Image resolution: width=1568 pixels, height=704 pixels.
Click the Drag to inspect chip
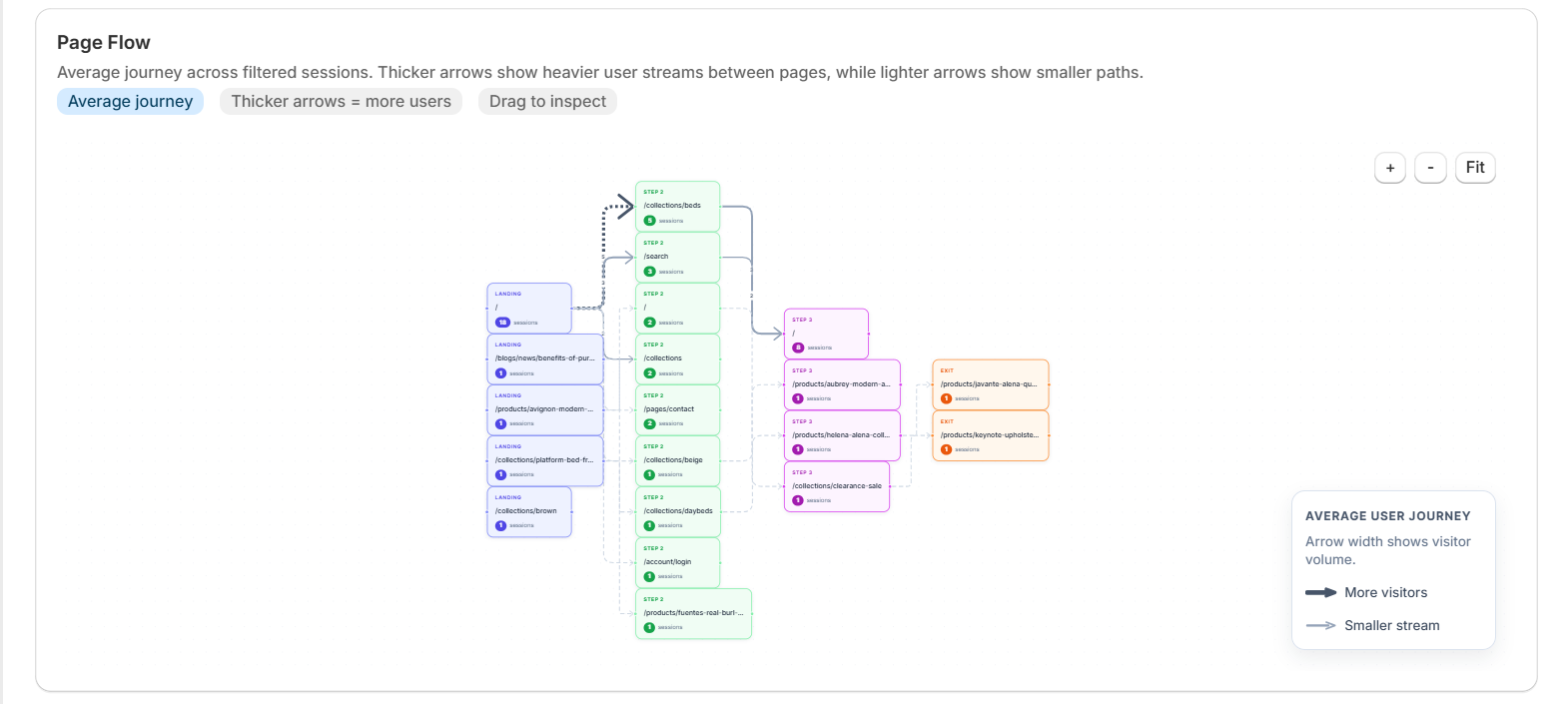(x=547, y=102)
